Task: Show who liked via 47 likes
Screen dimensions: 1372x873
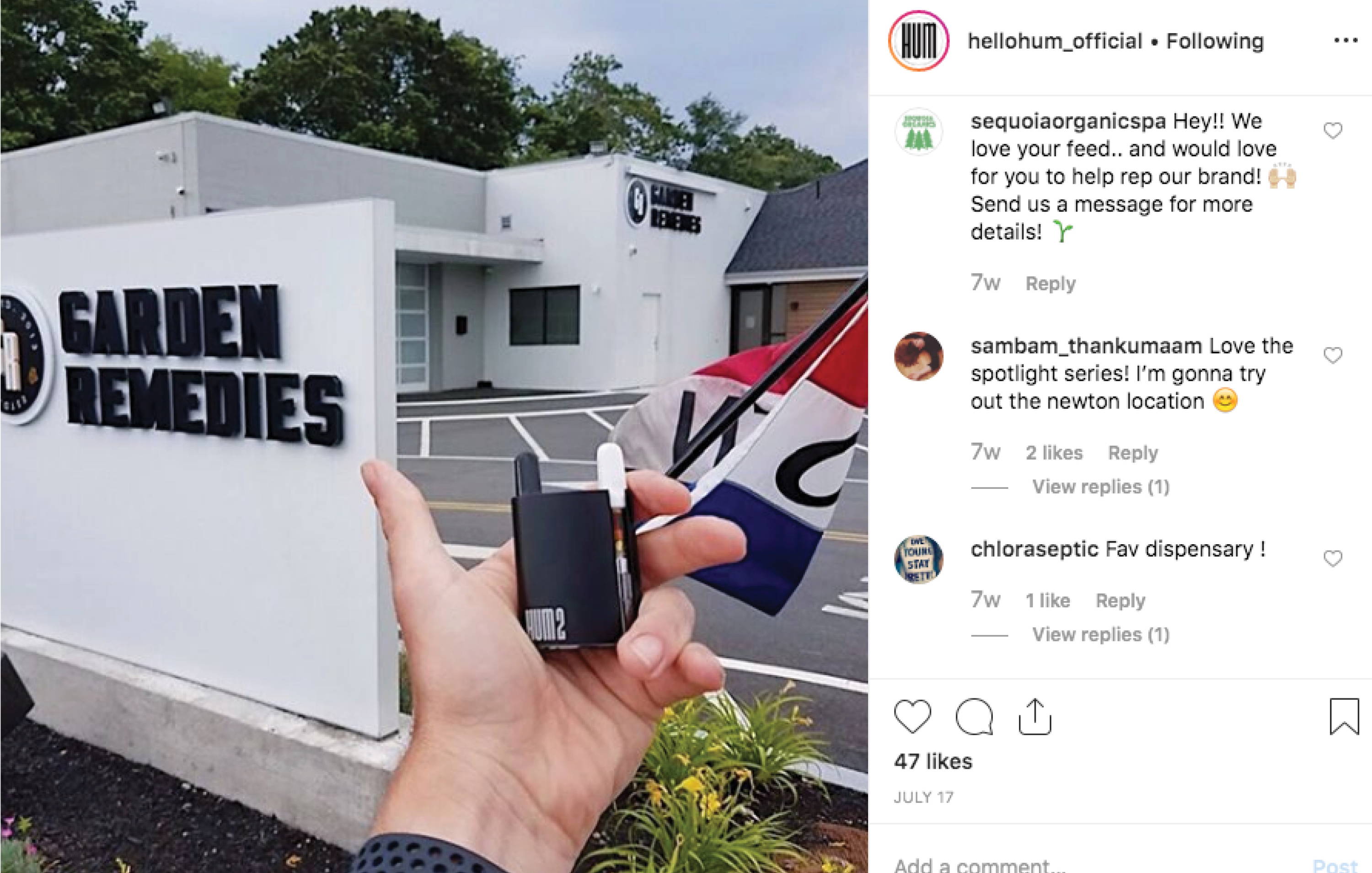Action: (x=933, y=761)
